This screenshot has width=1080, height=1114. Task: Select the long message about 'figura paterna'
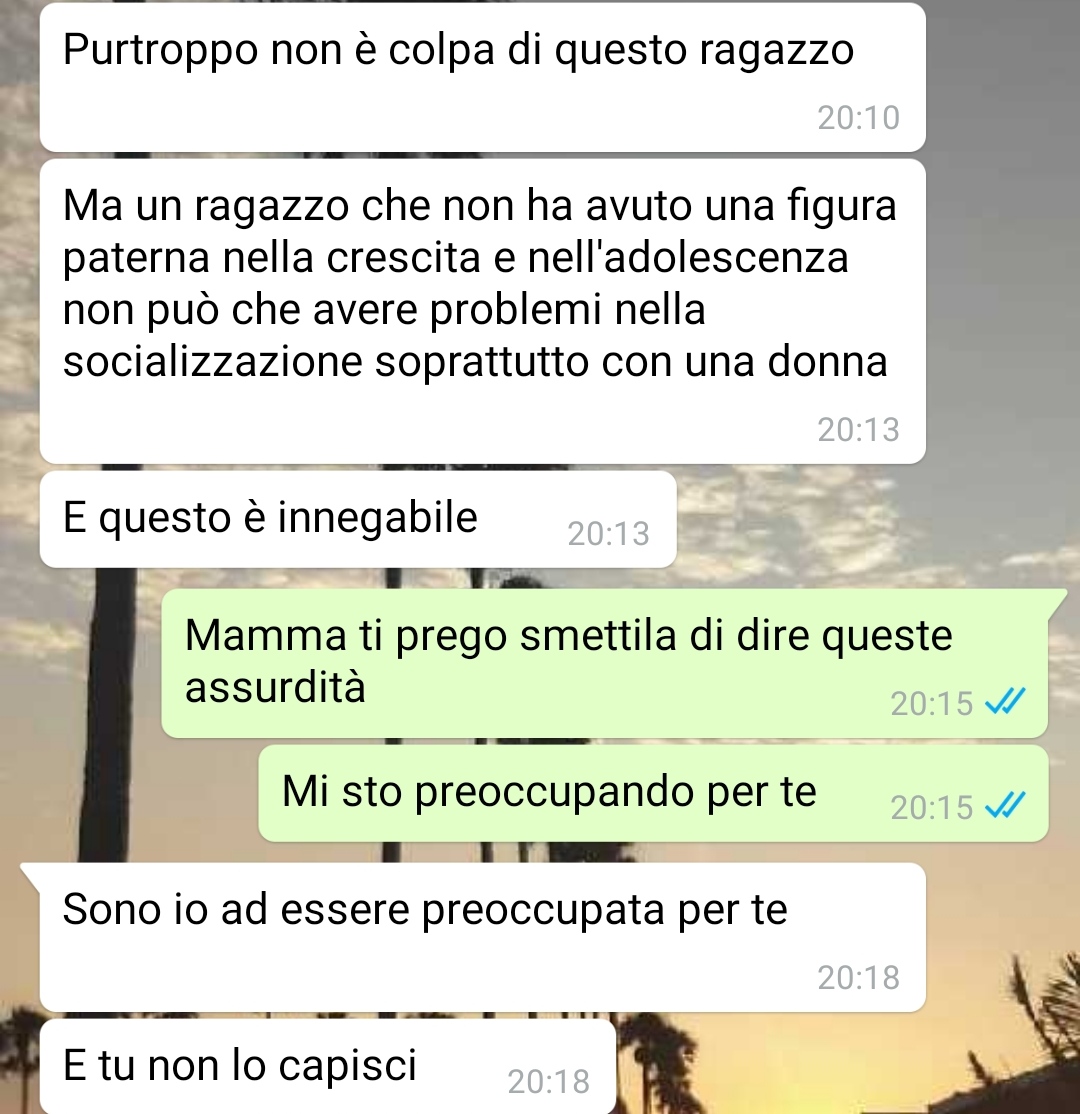click(x=482, y=311)
